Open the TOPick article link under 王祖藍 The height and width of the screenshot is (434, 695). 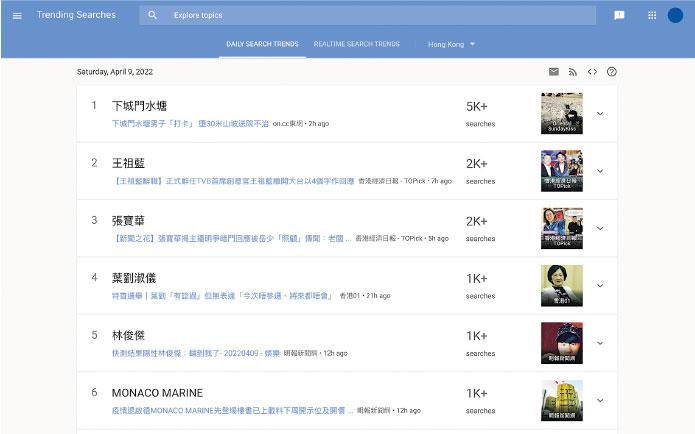coord(233,181)
